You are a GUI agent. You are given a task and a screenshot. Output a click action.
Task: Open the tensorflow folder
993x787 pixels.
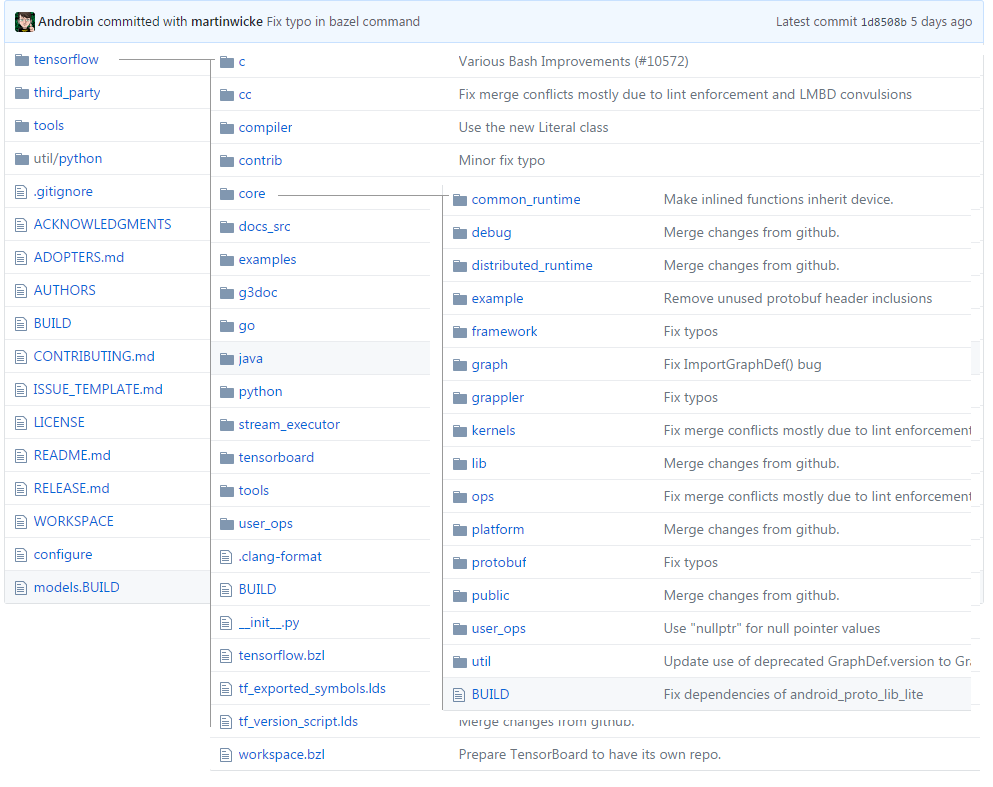click(66, 60)
